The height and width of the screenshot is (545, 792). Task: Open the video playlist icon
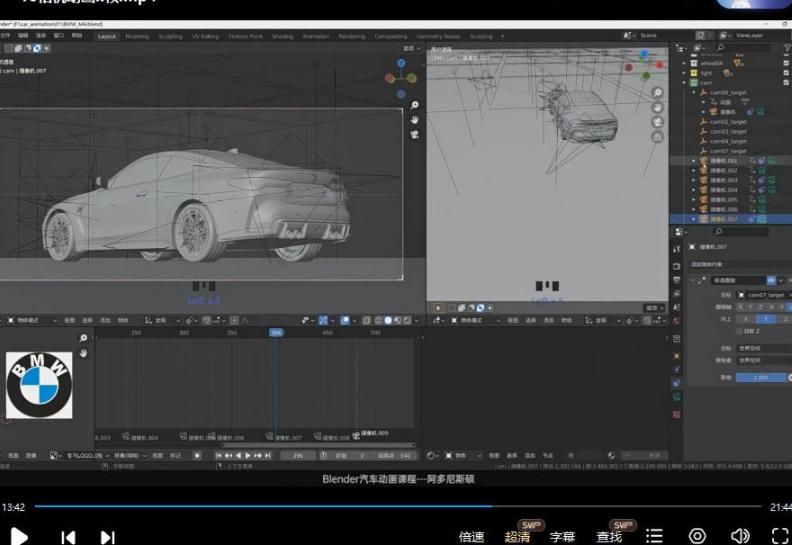click(654, 536)
